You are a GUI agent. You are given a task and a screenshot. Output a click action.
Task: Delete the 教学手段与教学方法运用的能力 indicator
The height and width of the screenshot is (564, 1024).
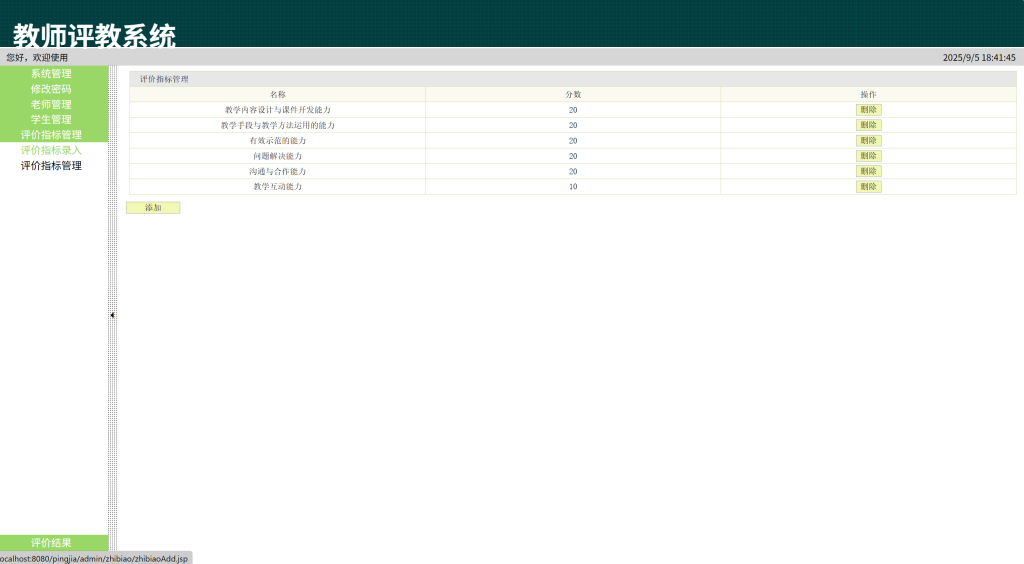869,125
